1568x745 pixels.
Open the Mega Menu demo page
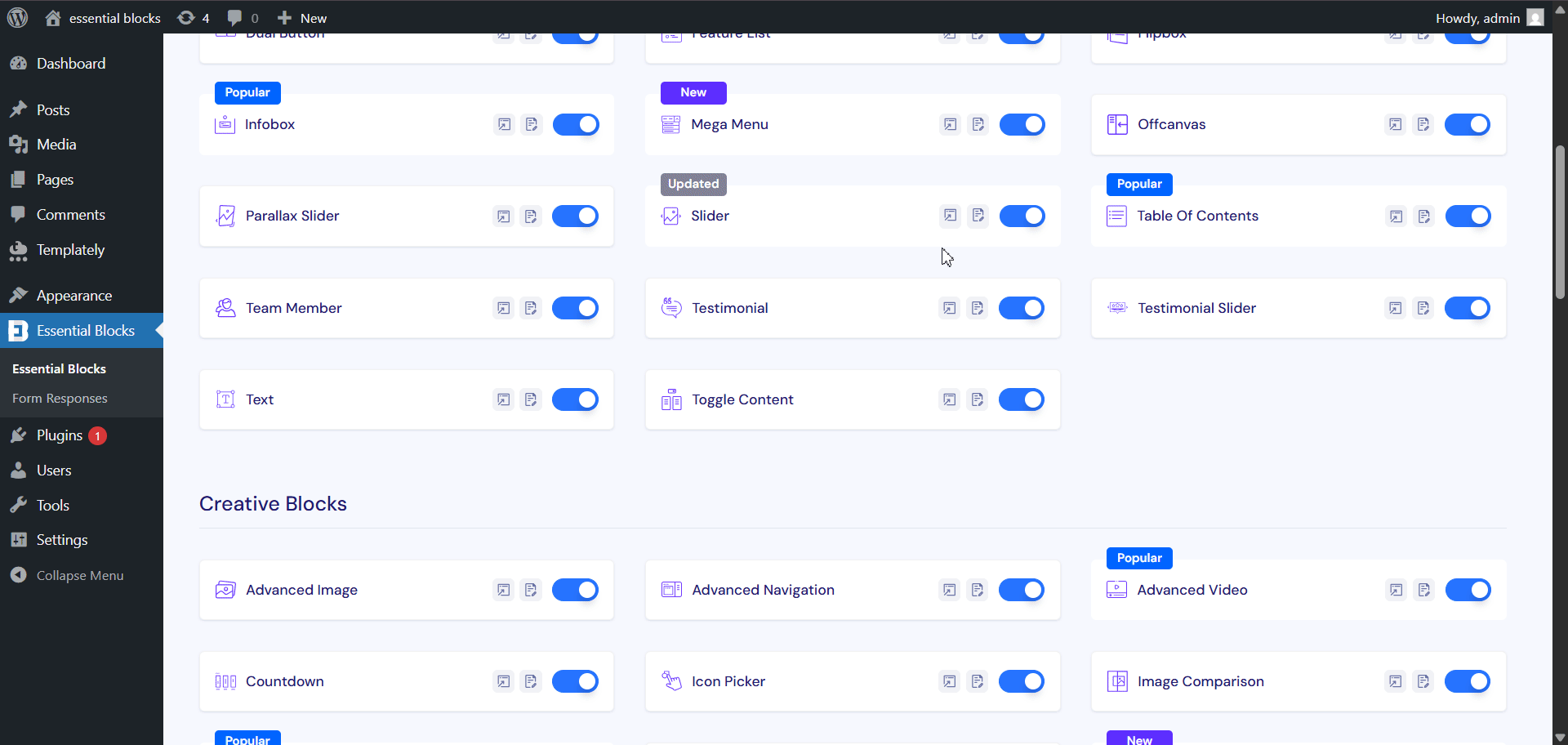pos(950,124)
